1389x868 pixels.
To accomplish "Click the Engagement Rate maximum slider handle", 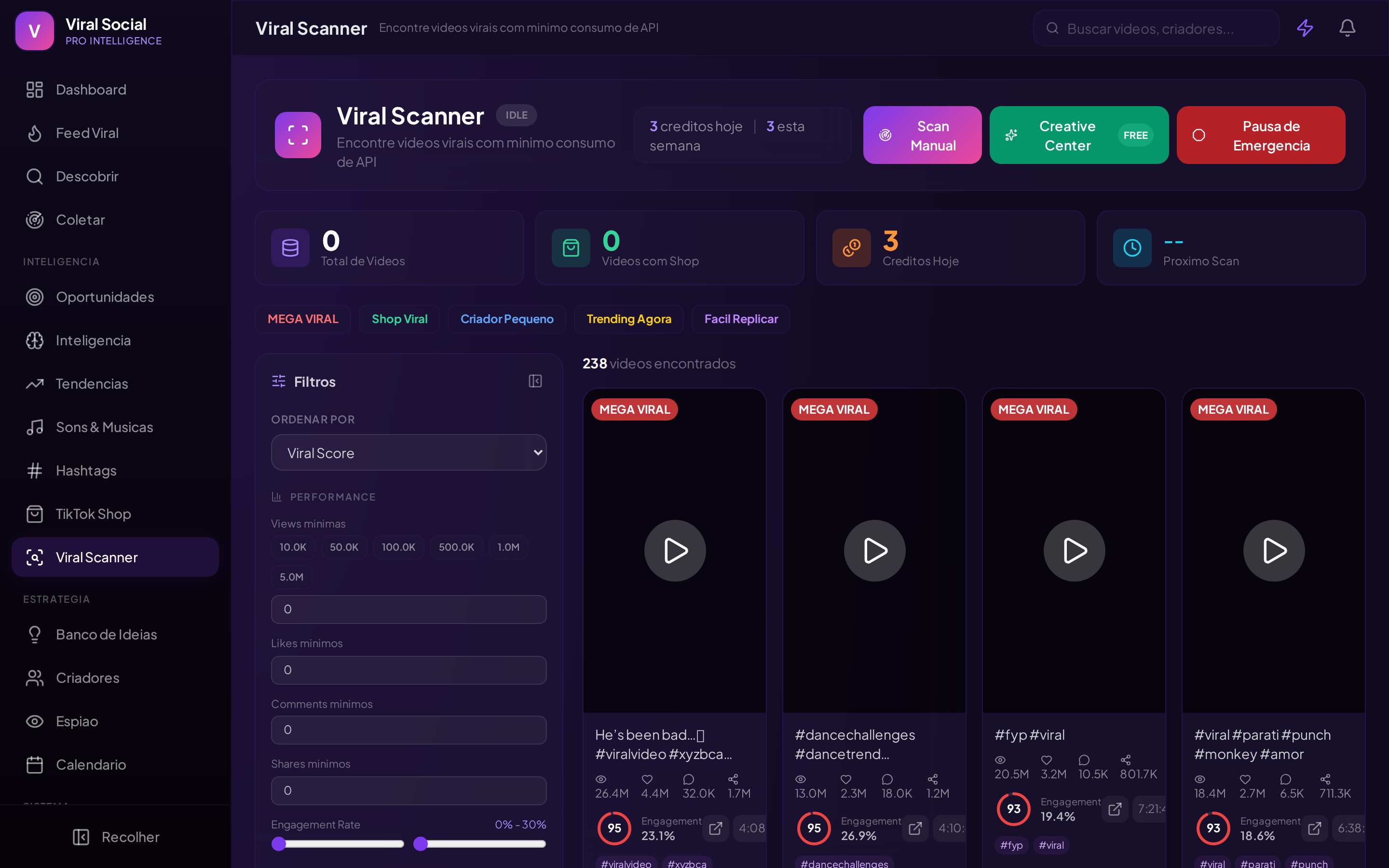I will tap(421, 843).
